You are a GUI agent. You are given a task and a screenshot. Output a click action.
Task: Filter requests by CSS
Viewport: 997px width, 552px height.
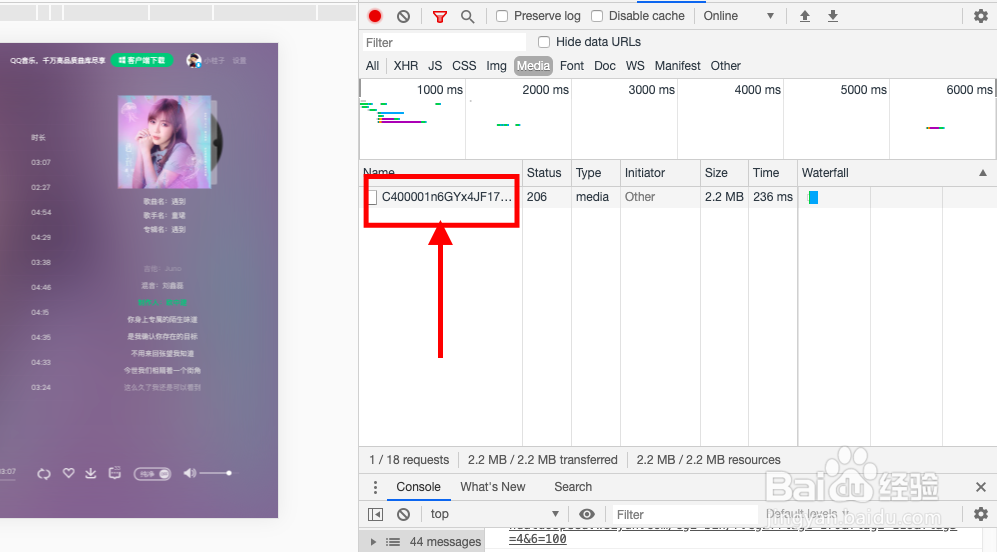464,66
